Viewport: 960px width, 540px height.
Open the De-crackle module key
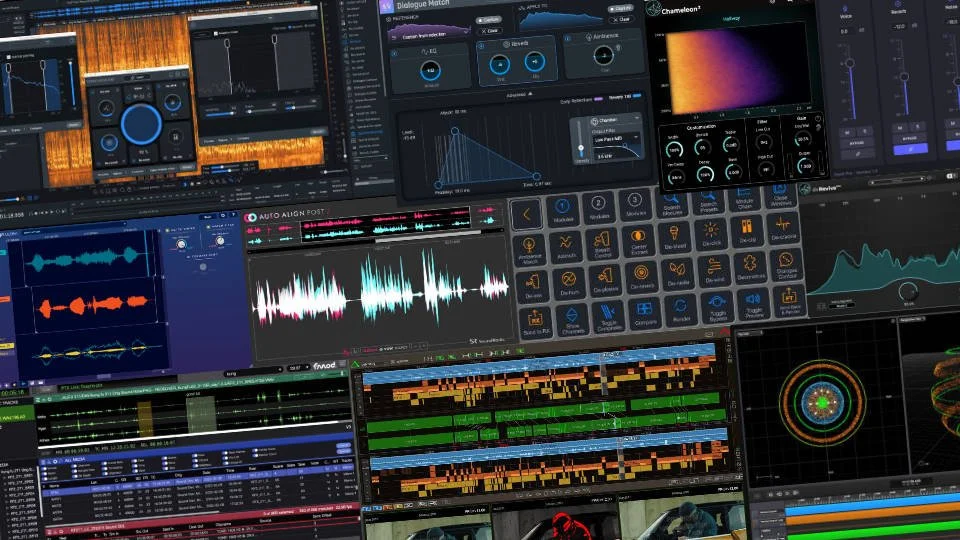783,228
